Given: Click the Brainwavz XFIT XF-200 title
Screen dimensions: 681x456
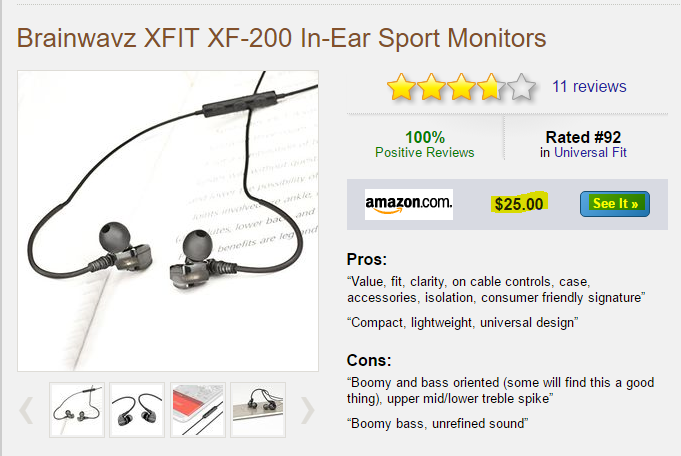Looking at the screenshot, I should click(281, 38).
